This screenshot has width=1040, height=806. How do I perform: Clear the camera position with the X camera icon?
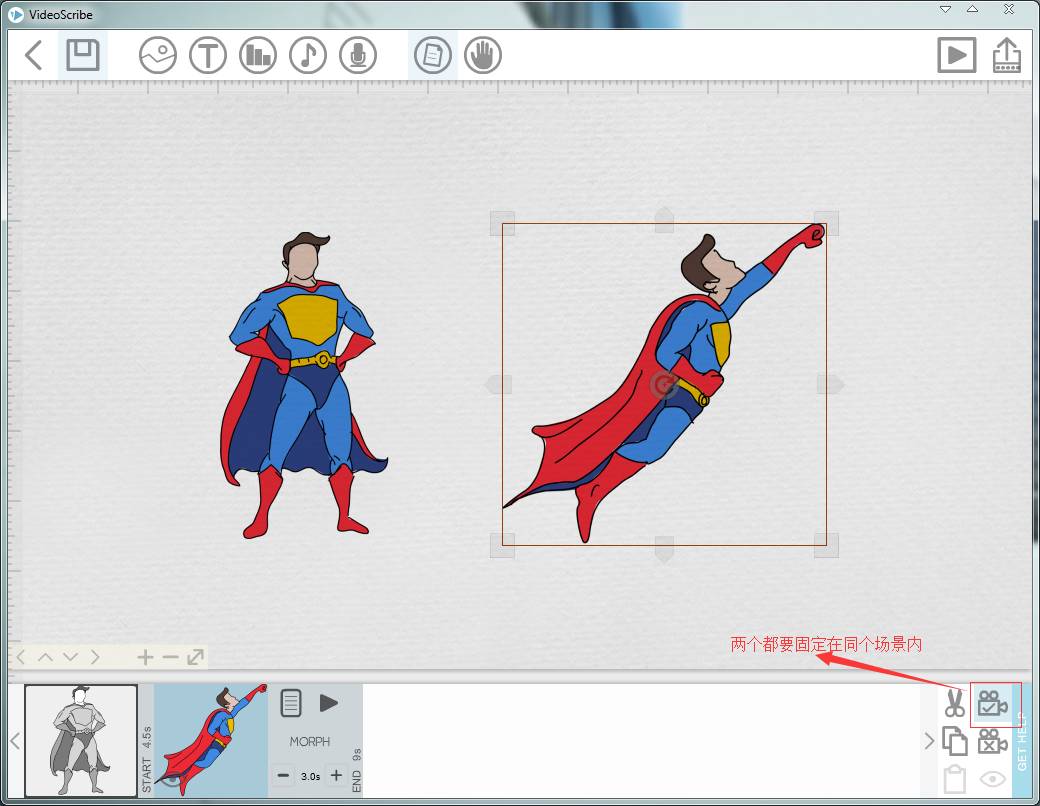[x=992, y=741]
